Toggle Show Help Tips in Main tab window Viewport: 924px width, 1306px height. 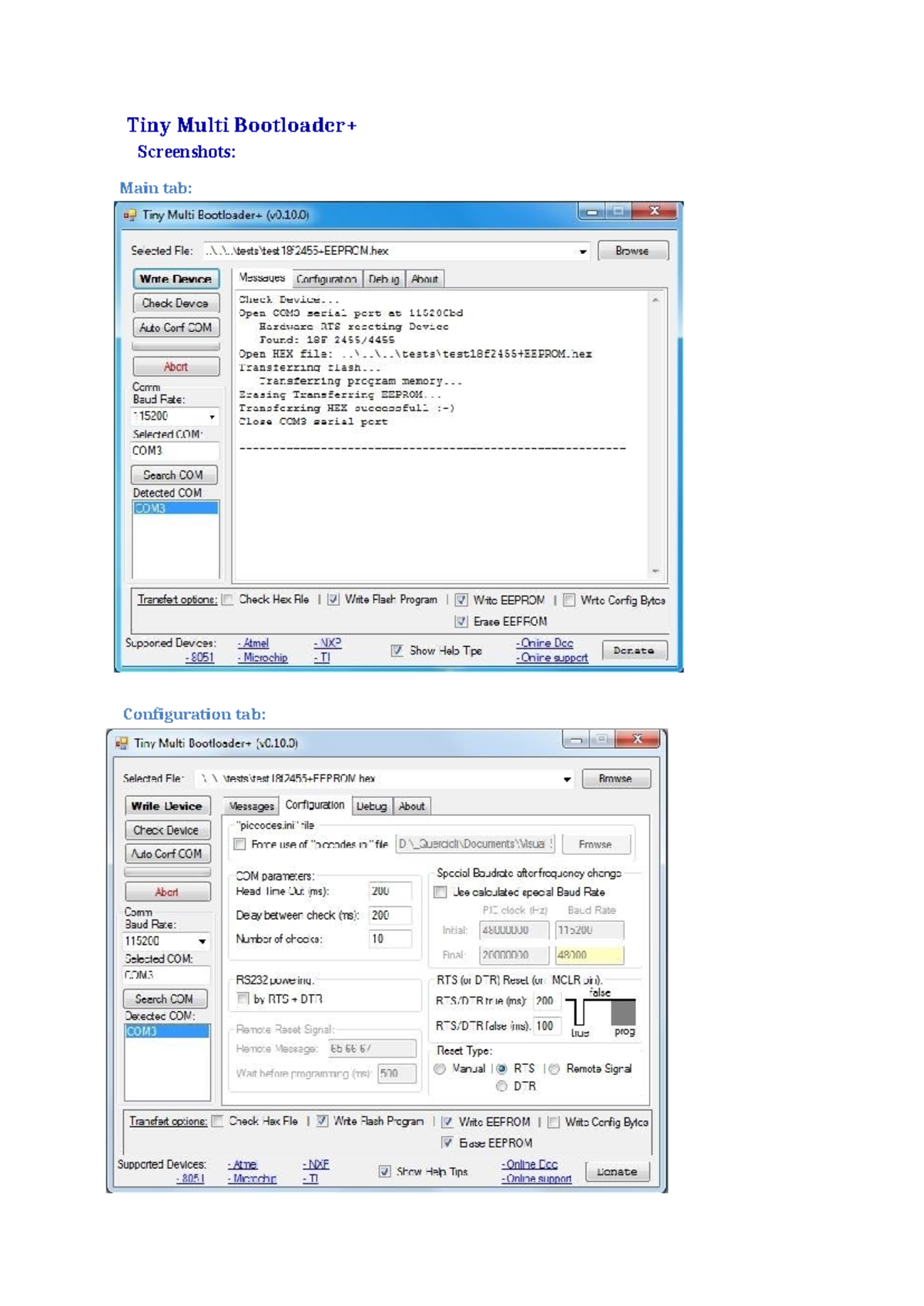pos(397,651)
